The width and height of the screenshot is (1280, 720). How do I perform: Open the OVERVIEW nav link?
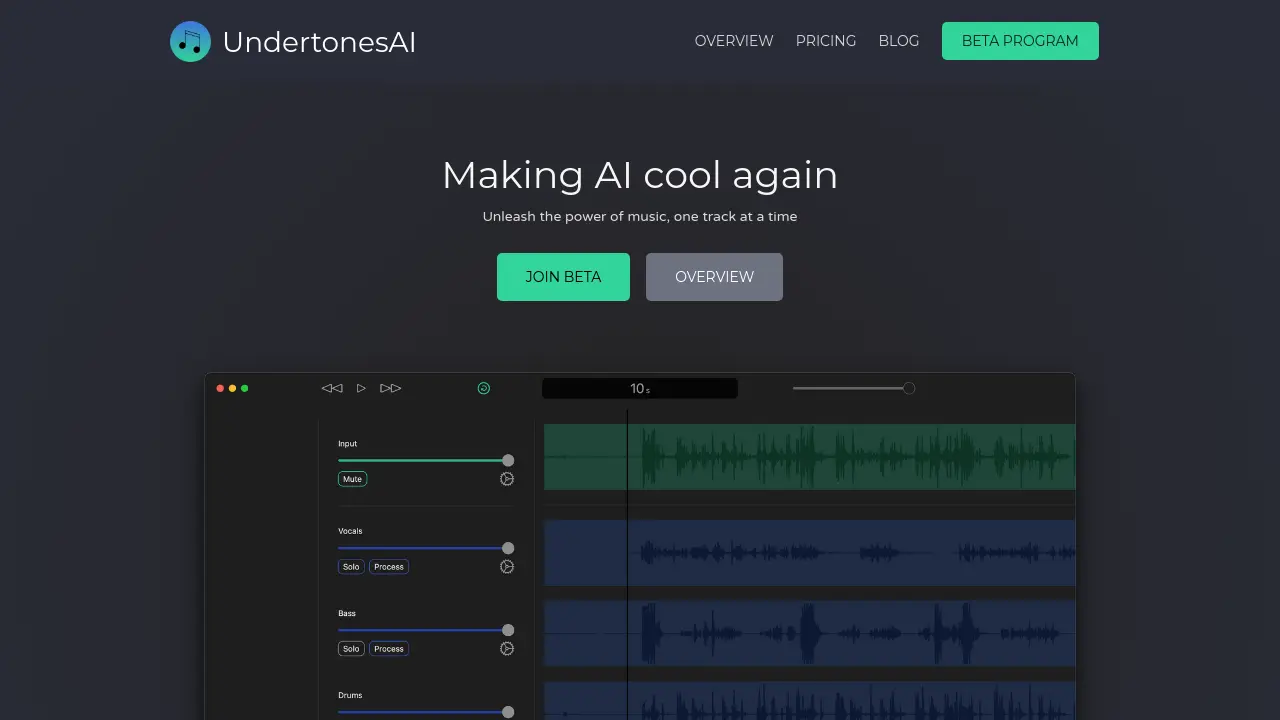click(734, 41)
